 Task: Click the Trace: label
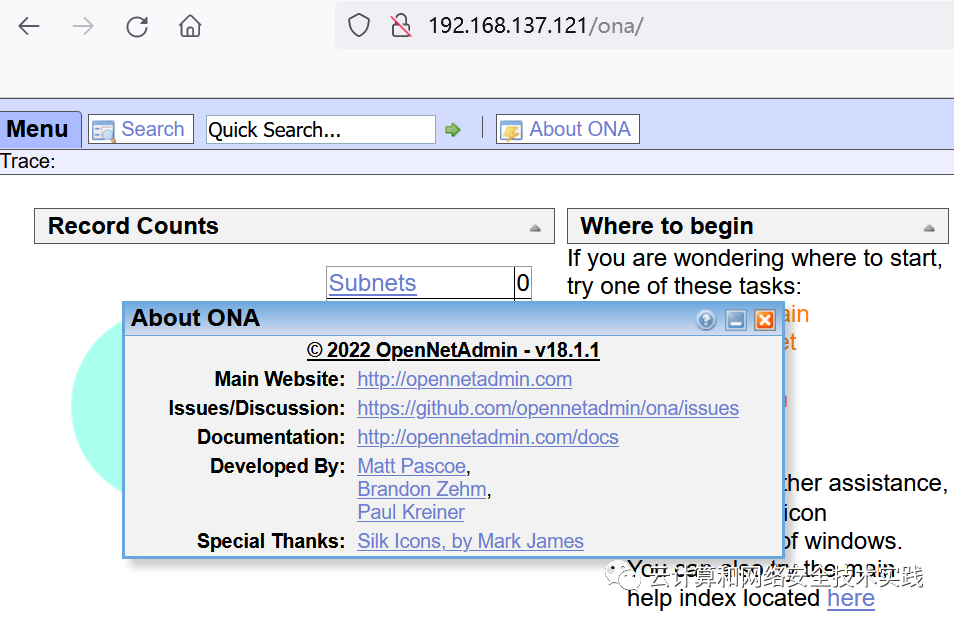(x=27, y=161)
